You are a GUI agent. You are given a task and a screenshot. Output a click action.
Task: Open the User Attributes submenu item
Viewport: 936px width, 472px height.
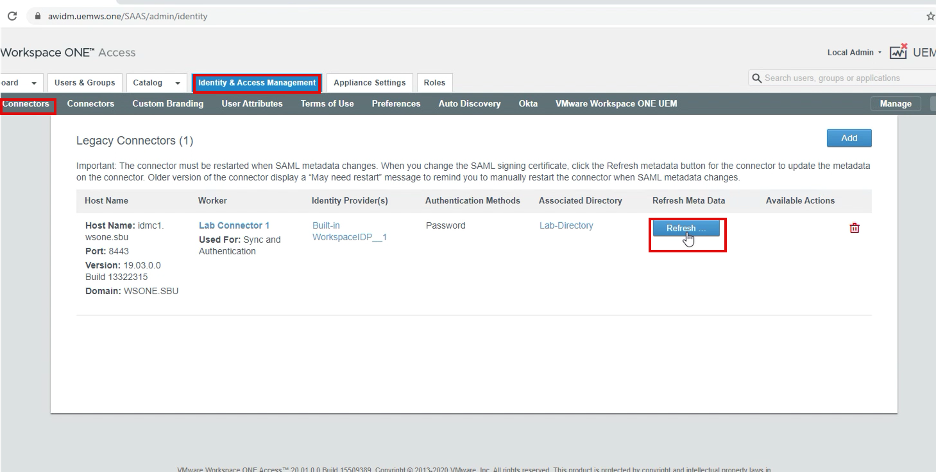[252, 104]
